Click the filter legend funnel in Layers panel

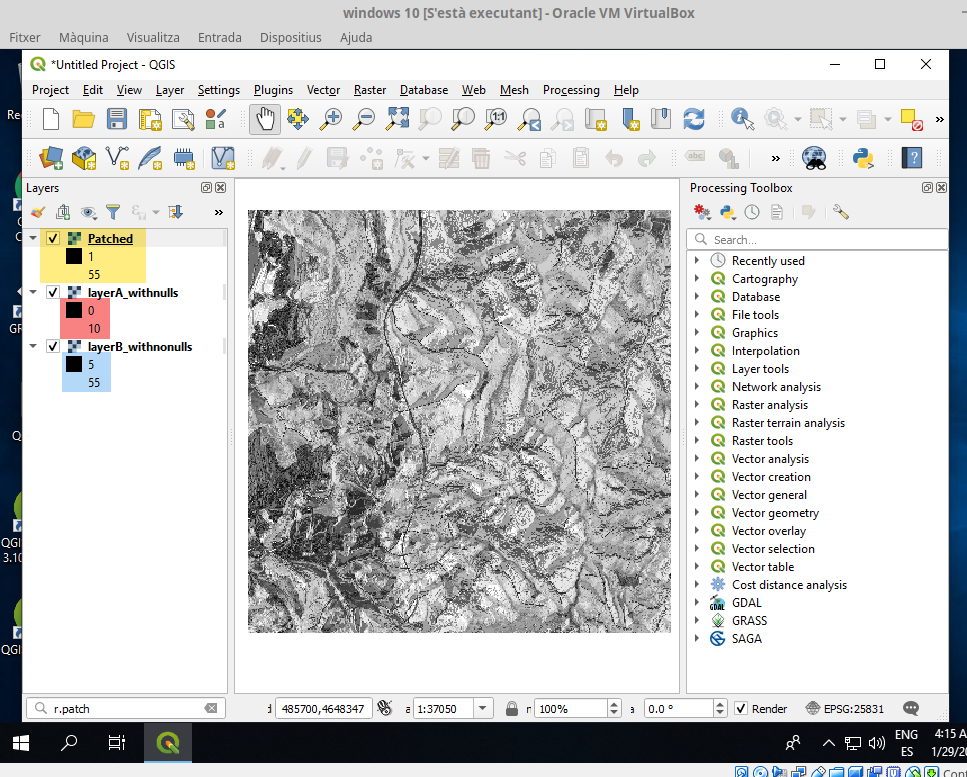112,211
